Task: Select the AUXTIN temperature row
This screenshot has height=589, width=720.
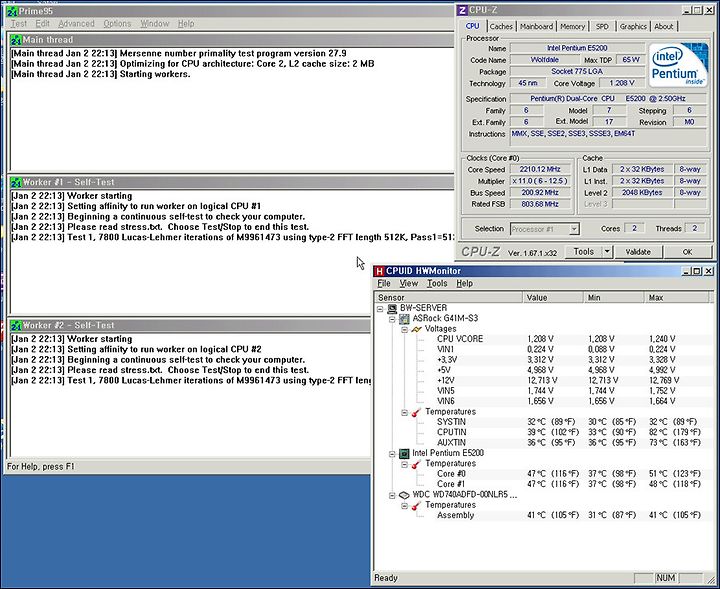Action: (x=544, y=443)
